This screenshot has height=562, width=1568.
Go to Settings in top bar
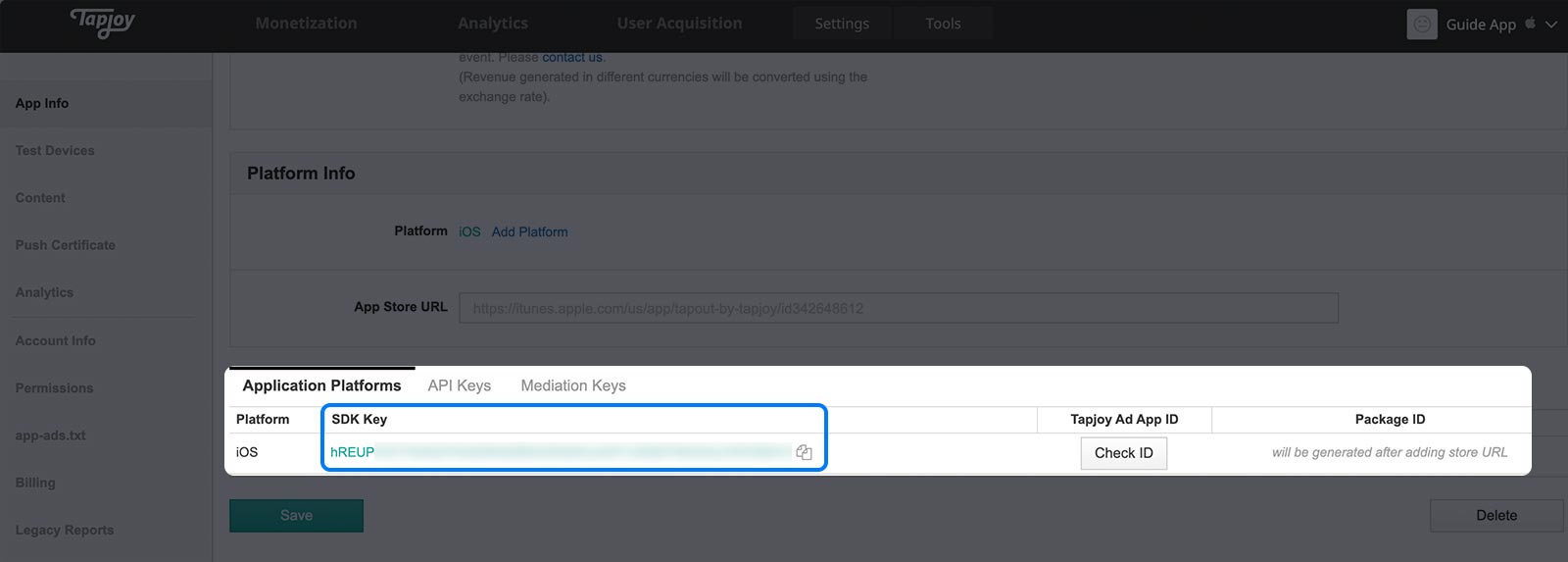[x=842, y=24]
